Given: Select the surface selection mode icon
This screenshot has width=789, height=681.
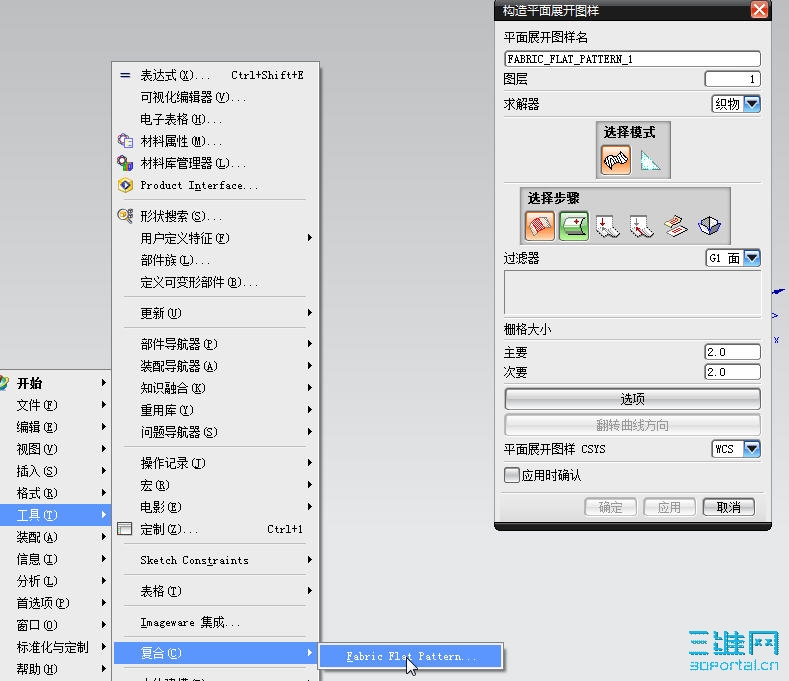Looking at the screenshot, I should coord(615,160).
